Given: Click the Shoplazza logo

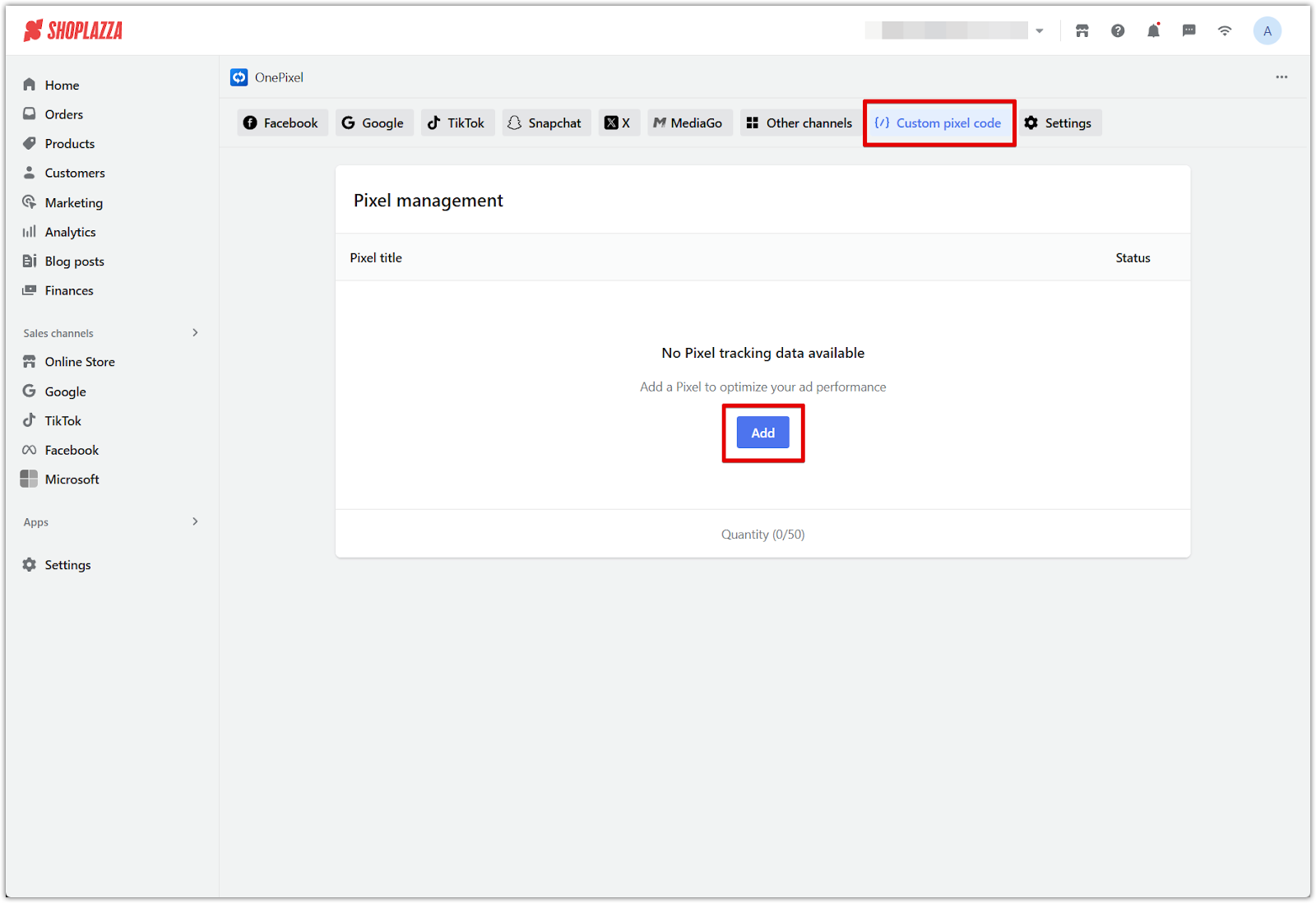Looking at the screenshot, I should (73, 30).
